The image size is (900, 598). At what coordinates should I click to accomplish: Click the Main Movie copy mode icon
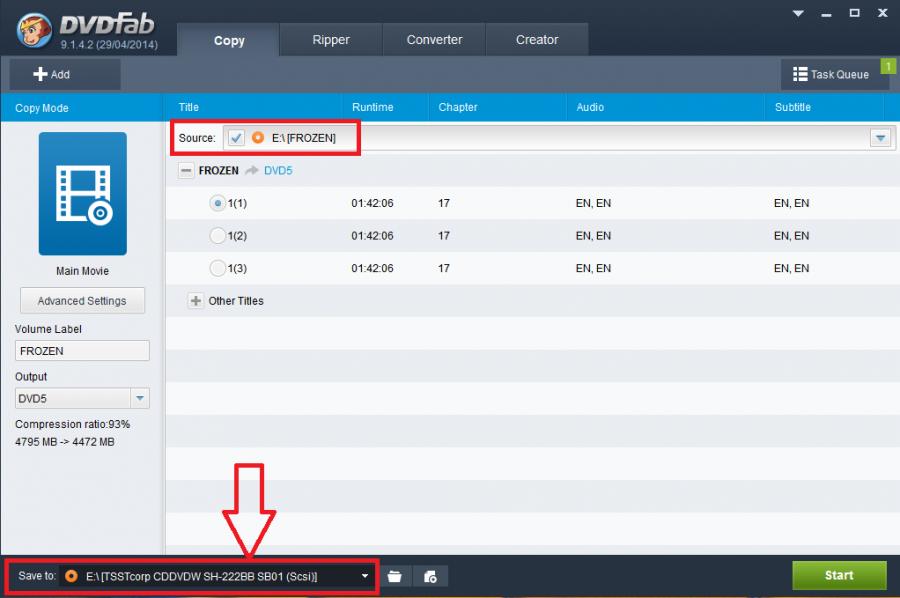pos(83,193)
